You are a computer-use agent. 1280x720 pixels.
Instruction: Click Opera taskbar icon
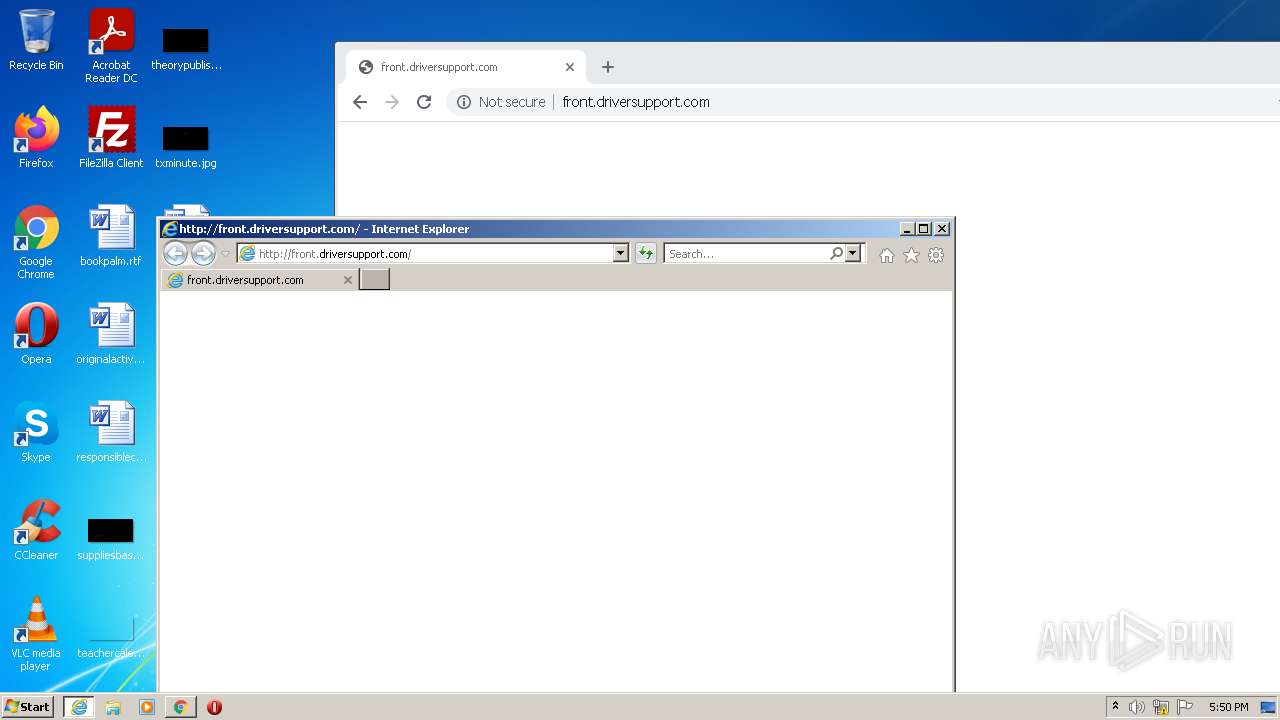coord(214,707)
